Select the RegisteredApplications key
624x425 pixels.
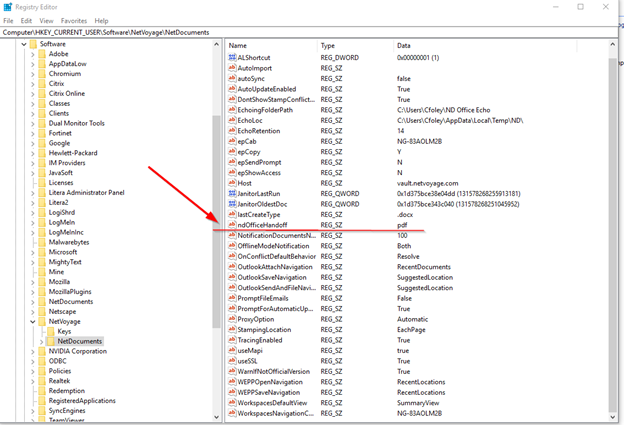coord(82,401)
